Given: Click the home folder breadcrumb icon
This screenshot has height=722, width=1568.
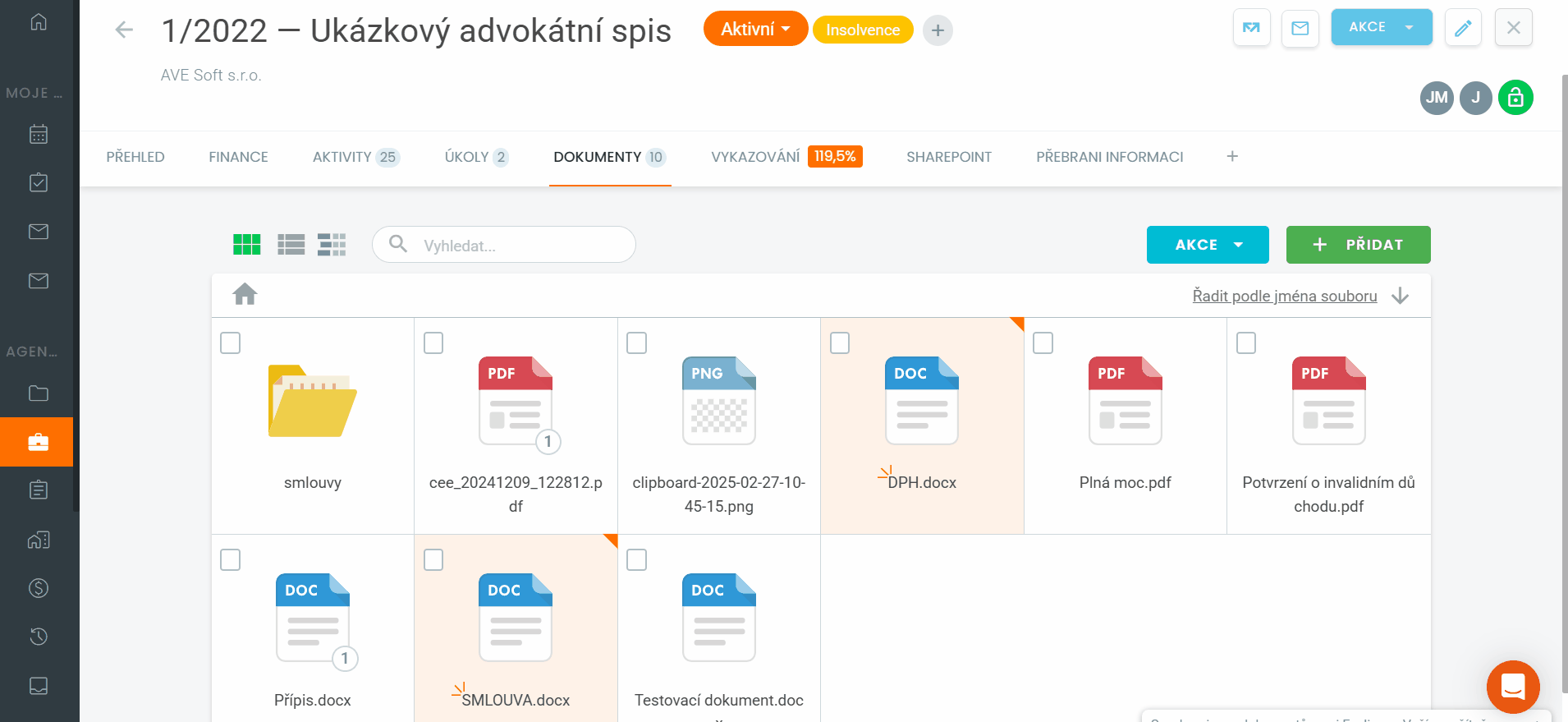Looking at the screenshot, I should pos(245,294).
